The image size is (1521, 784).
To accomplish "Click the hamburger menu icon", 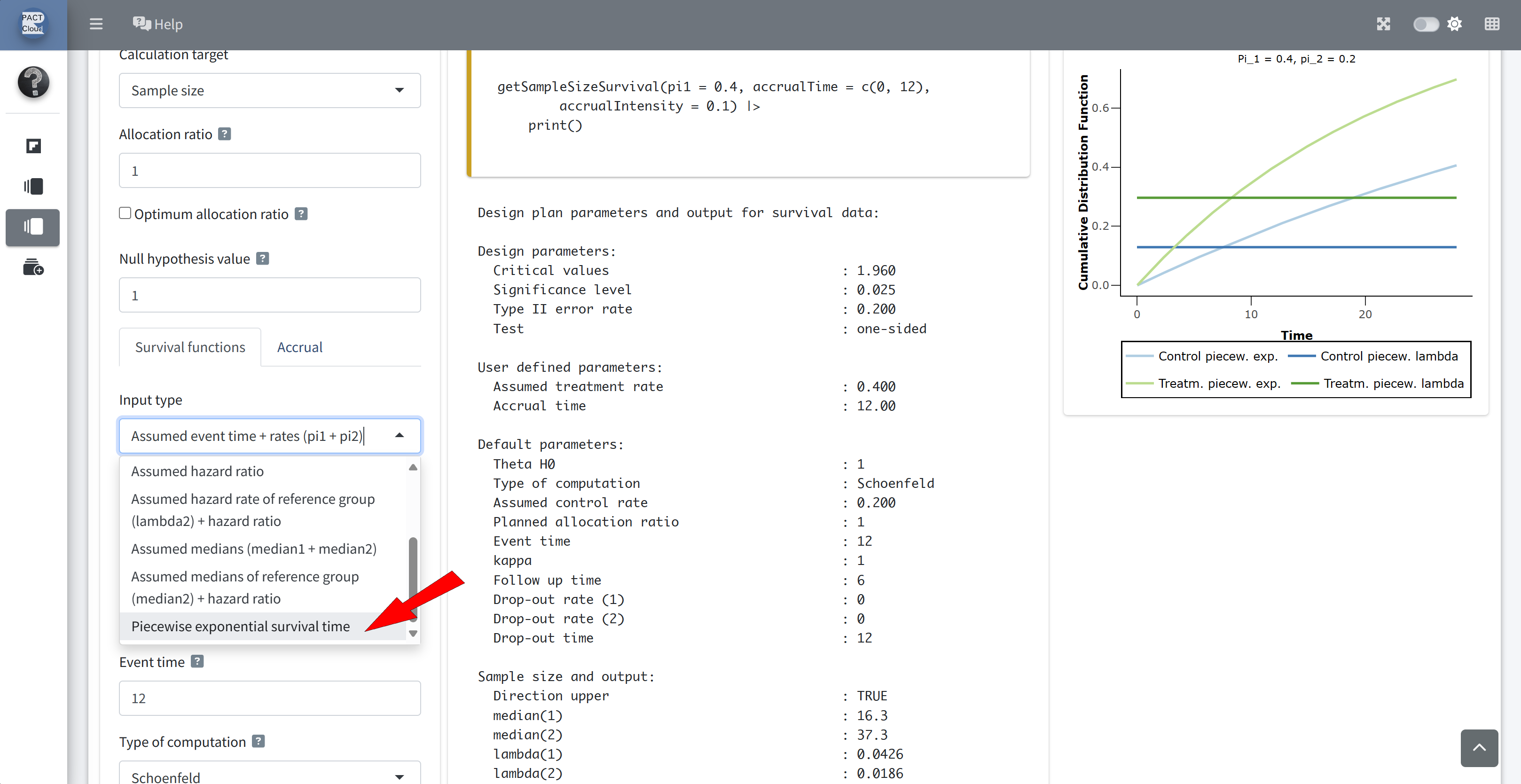I will tap(96, 24).
